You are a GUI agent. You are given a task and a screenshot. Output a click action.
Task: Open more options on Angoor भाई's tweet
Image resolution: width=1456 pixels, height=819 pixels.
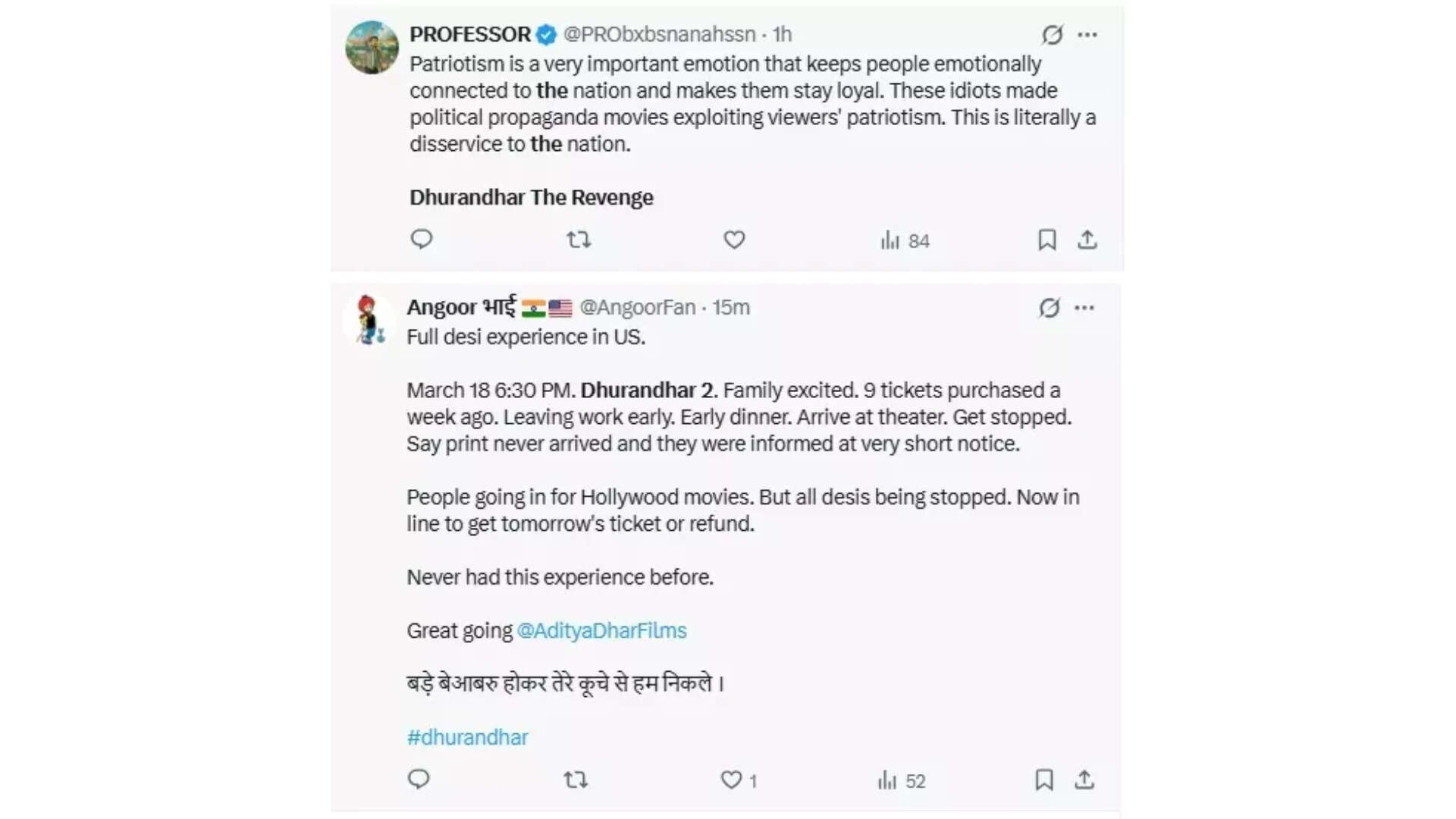pyautogui.click(x=1086, y=308)
